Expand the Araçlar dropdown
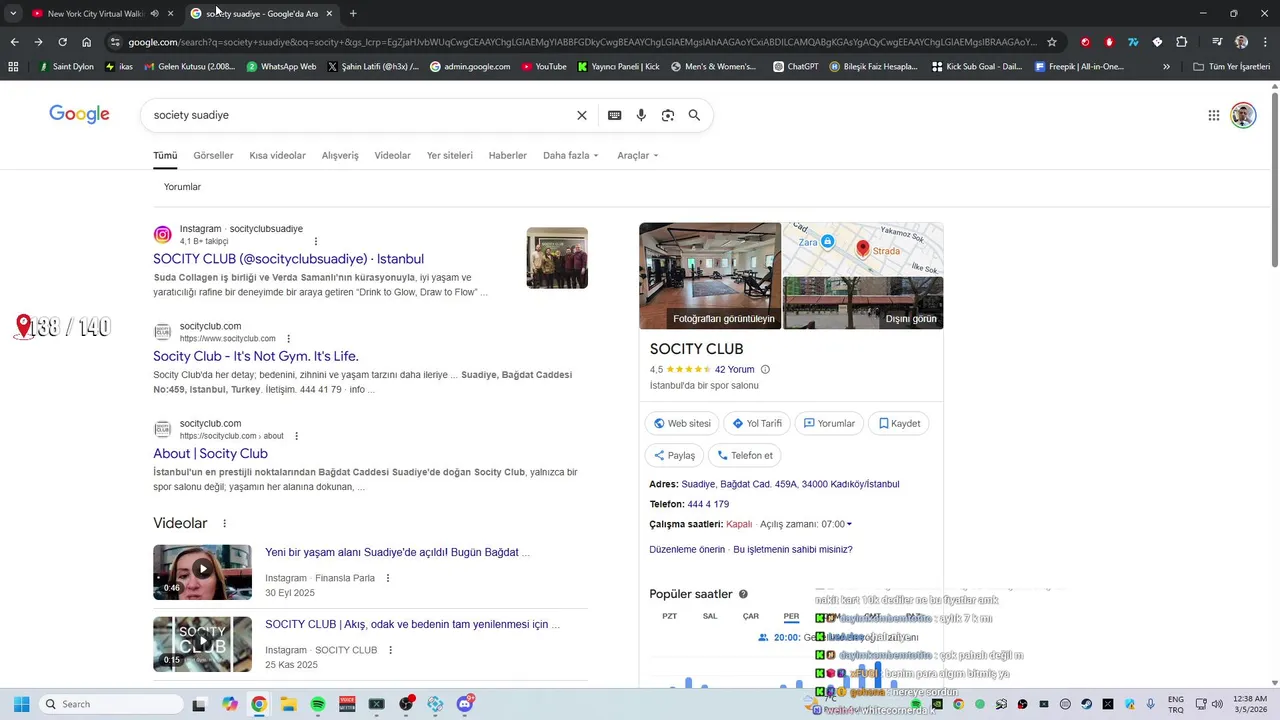The image size is (1280, 720). (x=639, y=156)
